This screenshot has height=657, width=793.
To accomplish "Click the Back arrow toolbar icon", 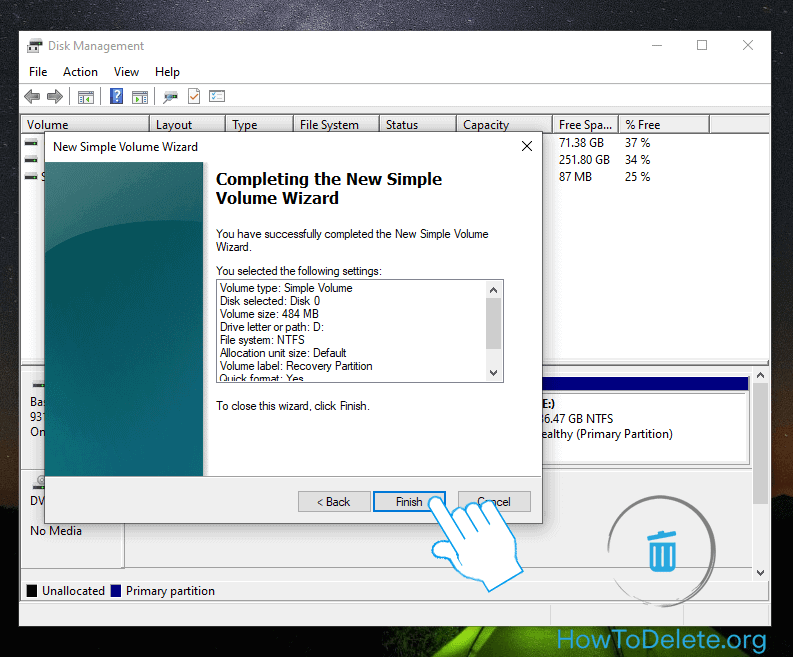I will click(32, 97).
